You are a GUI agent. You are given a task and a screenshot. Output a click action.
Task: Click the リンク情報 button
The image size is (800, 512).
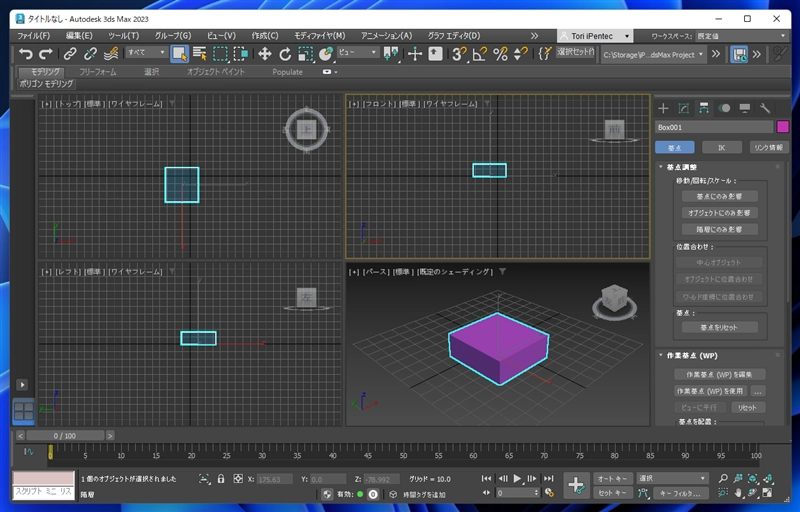(x=768, y=147)
